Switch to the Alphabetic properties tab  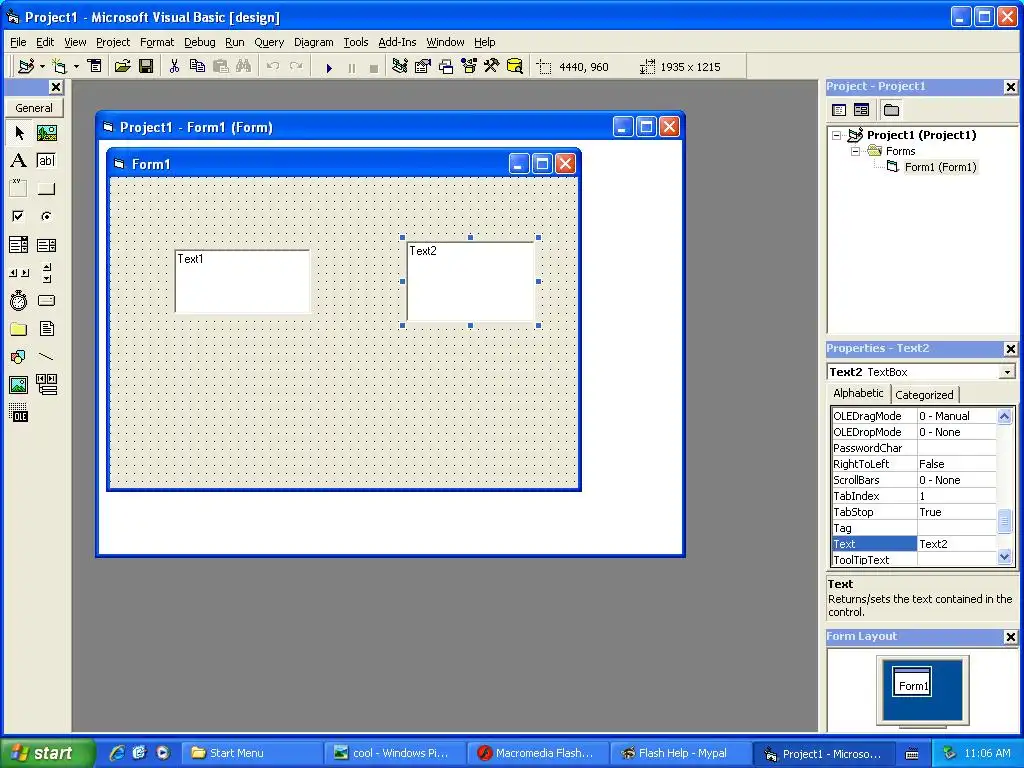(858, 393)
